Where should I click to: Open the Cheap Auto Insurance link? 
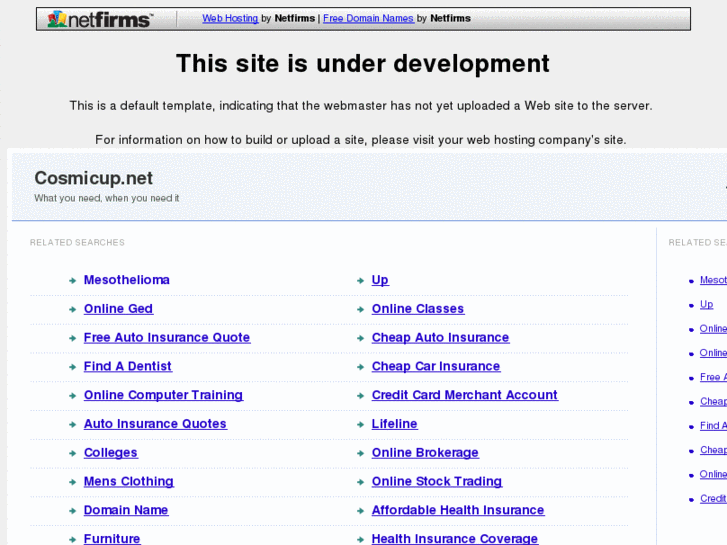440,337
